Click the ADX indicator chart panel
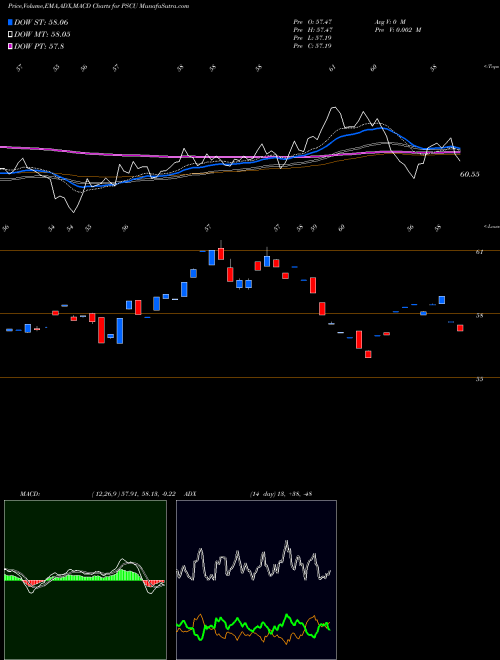This screenshot has height=660, width=500. point(256,579)
